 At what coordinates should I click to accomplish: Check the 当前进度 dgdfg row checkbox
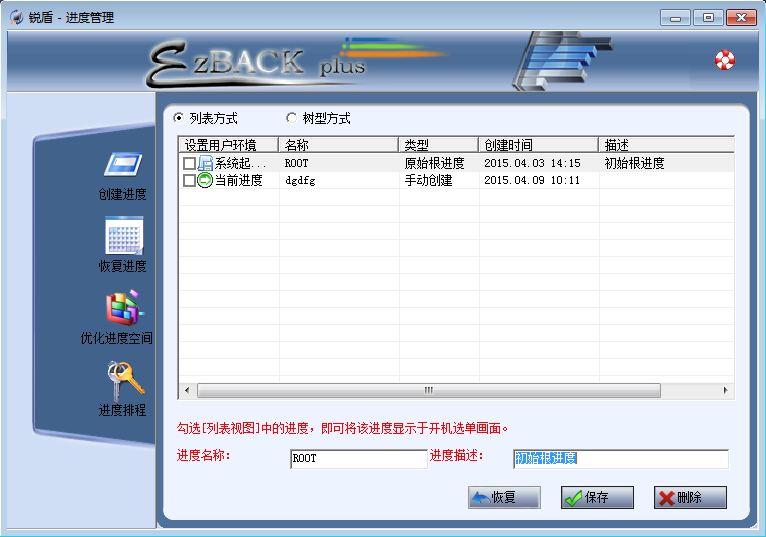(189, 181)
